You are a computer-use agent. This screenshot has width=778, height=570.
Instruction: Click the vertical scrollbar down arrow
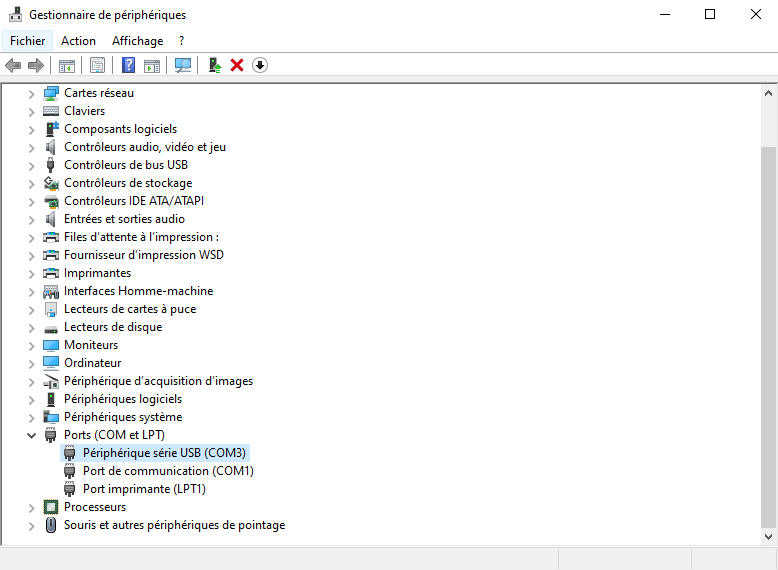pos(768,537)
